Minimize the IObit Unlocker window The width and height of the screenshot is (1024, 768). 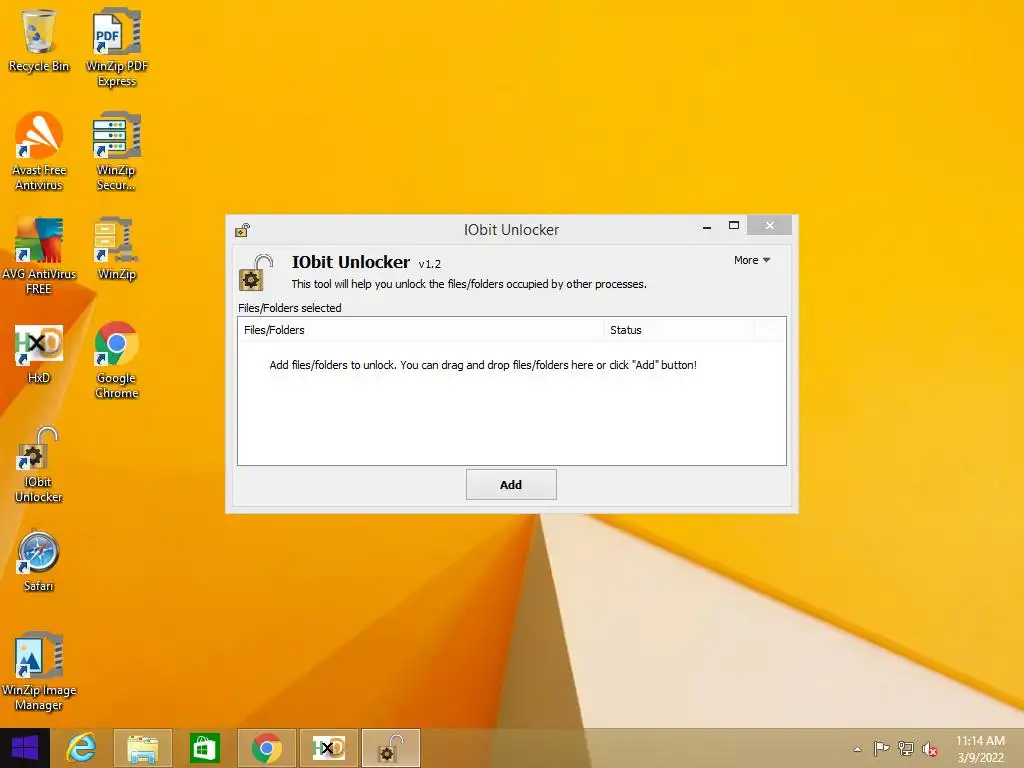[707, 226]
